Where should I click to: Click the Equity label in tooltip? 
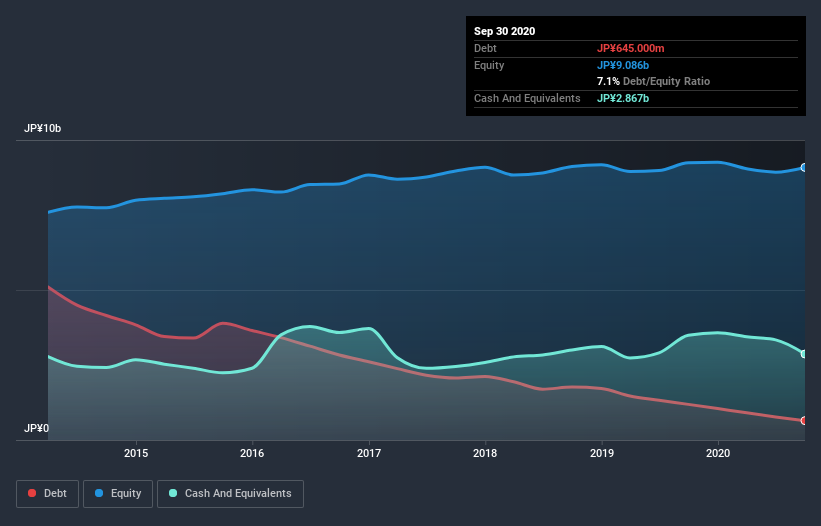tap(489, 65)
